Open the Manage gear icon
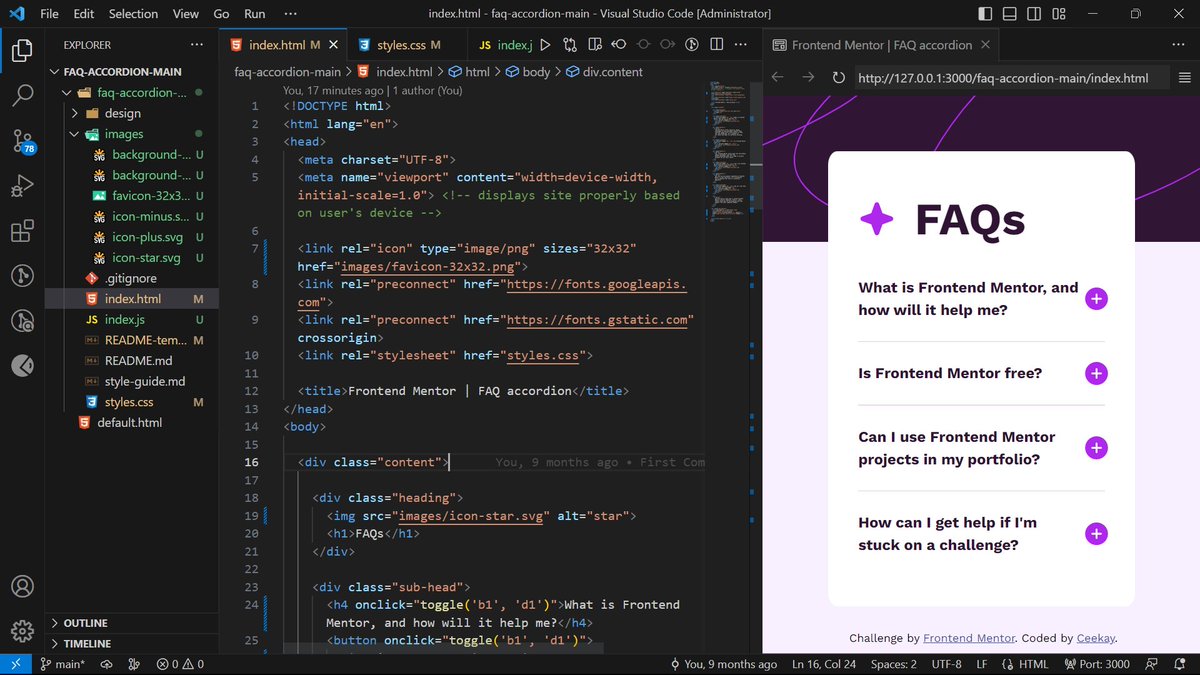 click(22, 632)
